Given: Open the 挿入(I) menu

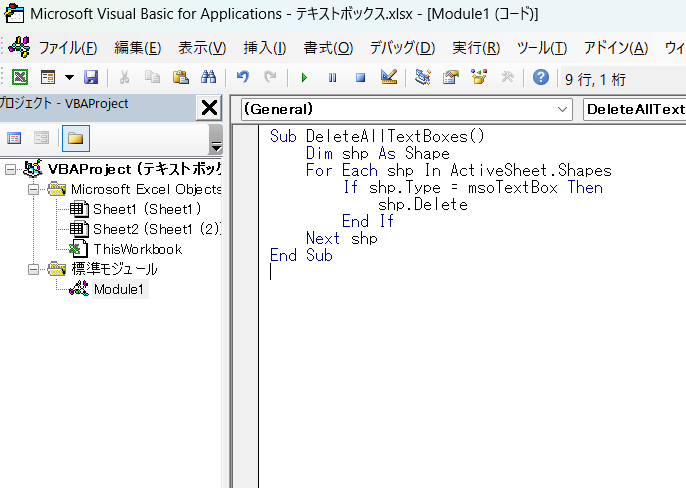Looking at the screenshot, I should [265, 47].
